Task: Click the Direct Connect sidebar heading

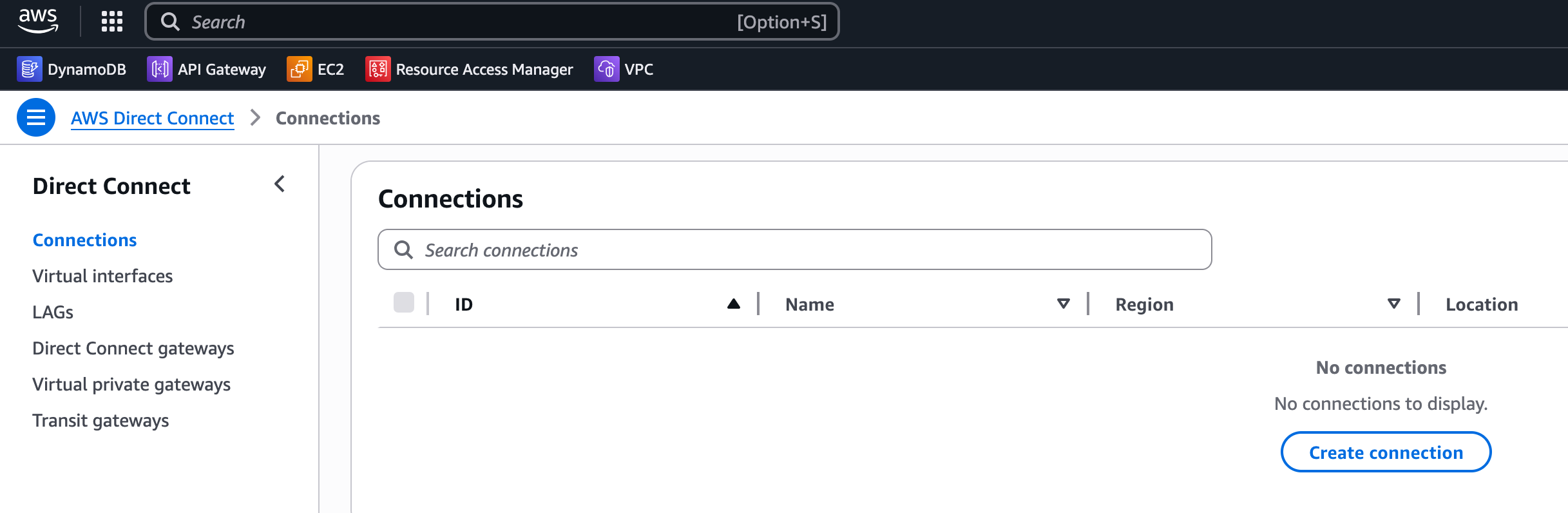Action: (111, 186)
